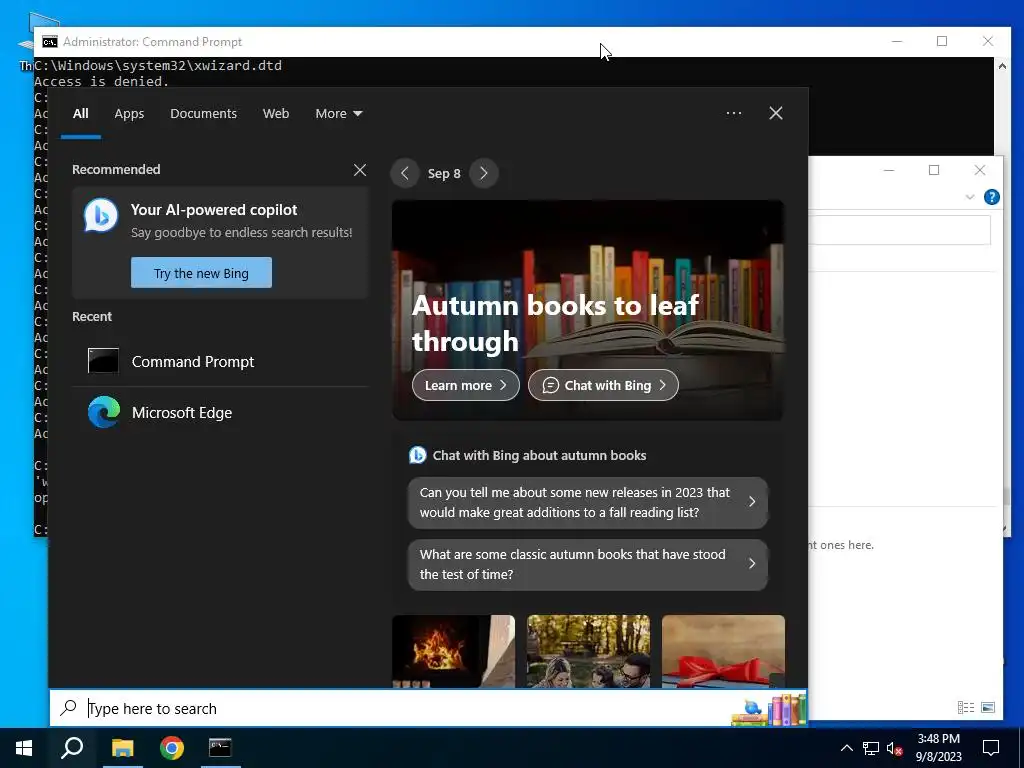This screenshot has height=768, width=1024.
Task: Select the All search tab
Action: point(80,114)
